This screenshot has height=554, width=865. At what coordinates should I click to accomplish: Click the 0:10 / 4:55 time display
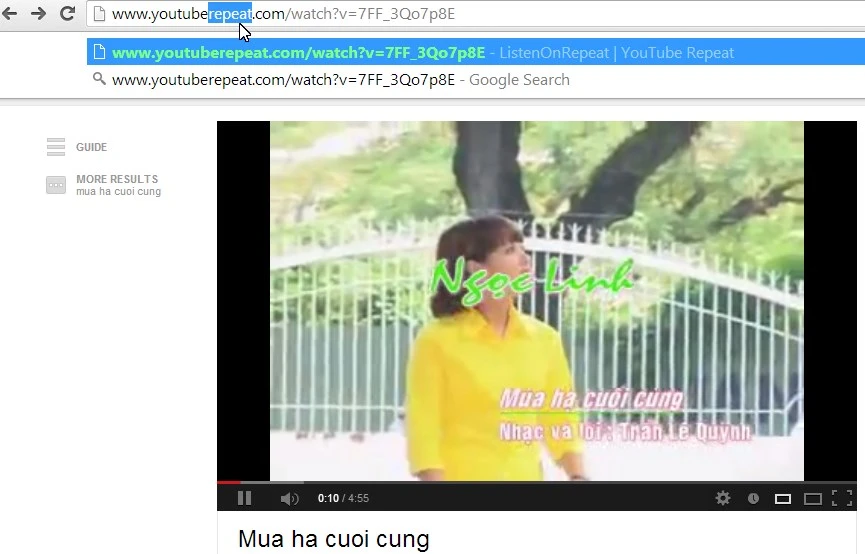click(x=343, y=498)
